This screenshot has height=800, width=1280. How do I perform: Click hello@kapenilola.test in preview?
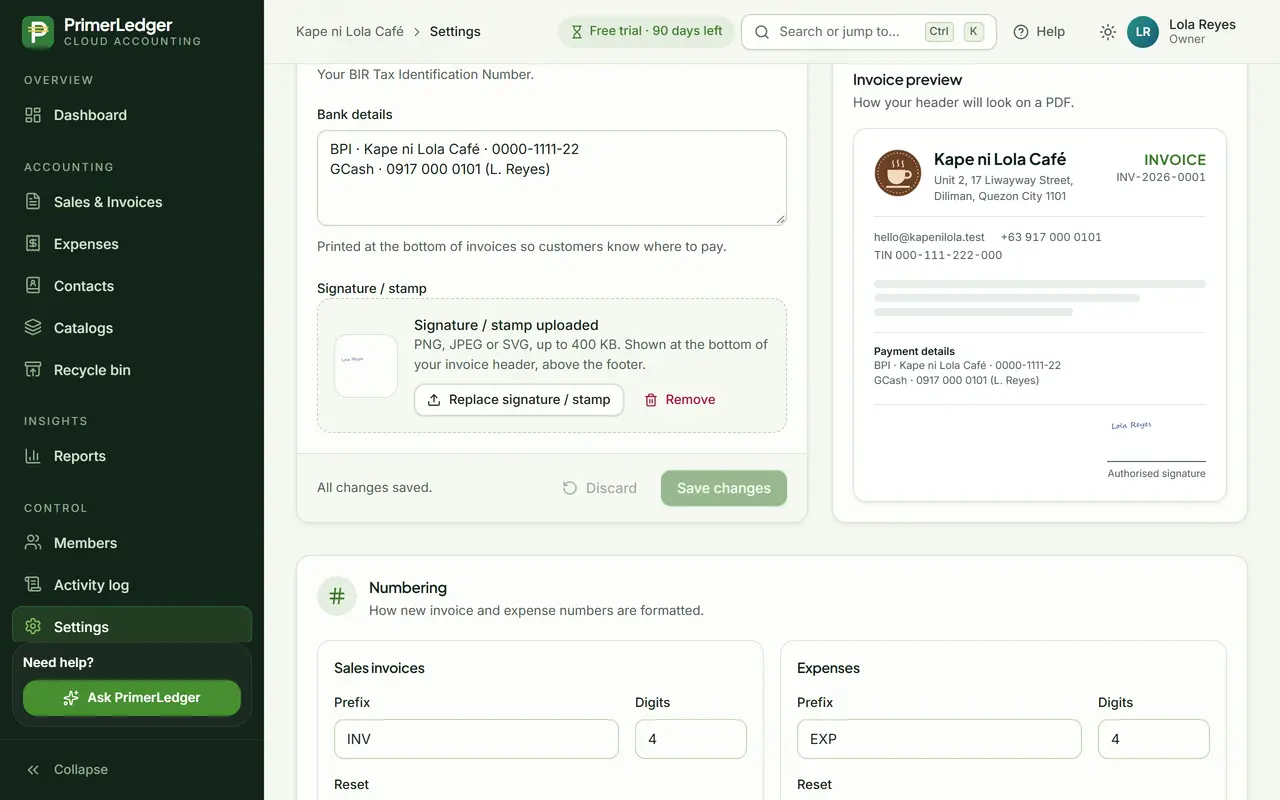coord(929,237)
